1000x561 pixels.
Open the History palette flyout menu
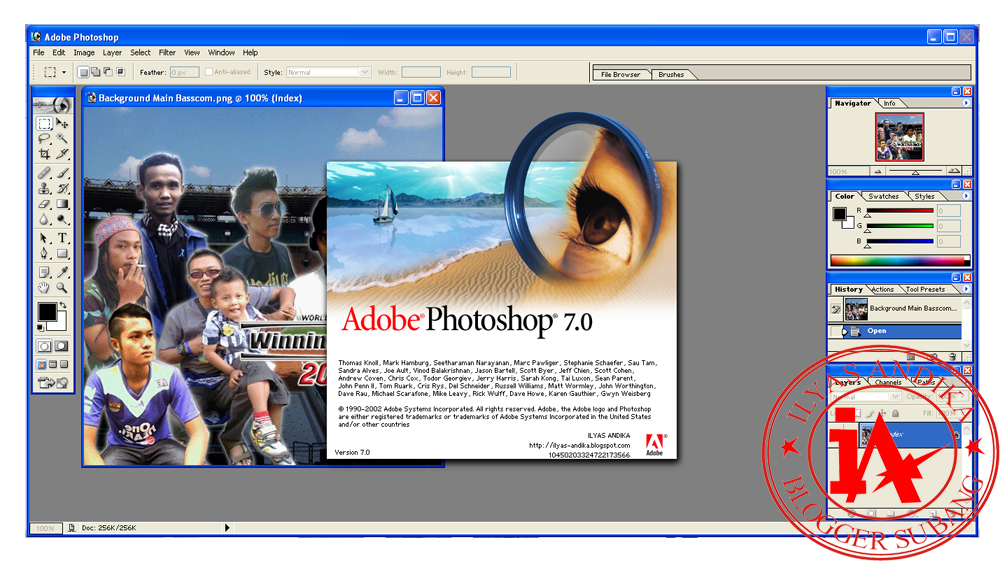(x=966, y=289)
